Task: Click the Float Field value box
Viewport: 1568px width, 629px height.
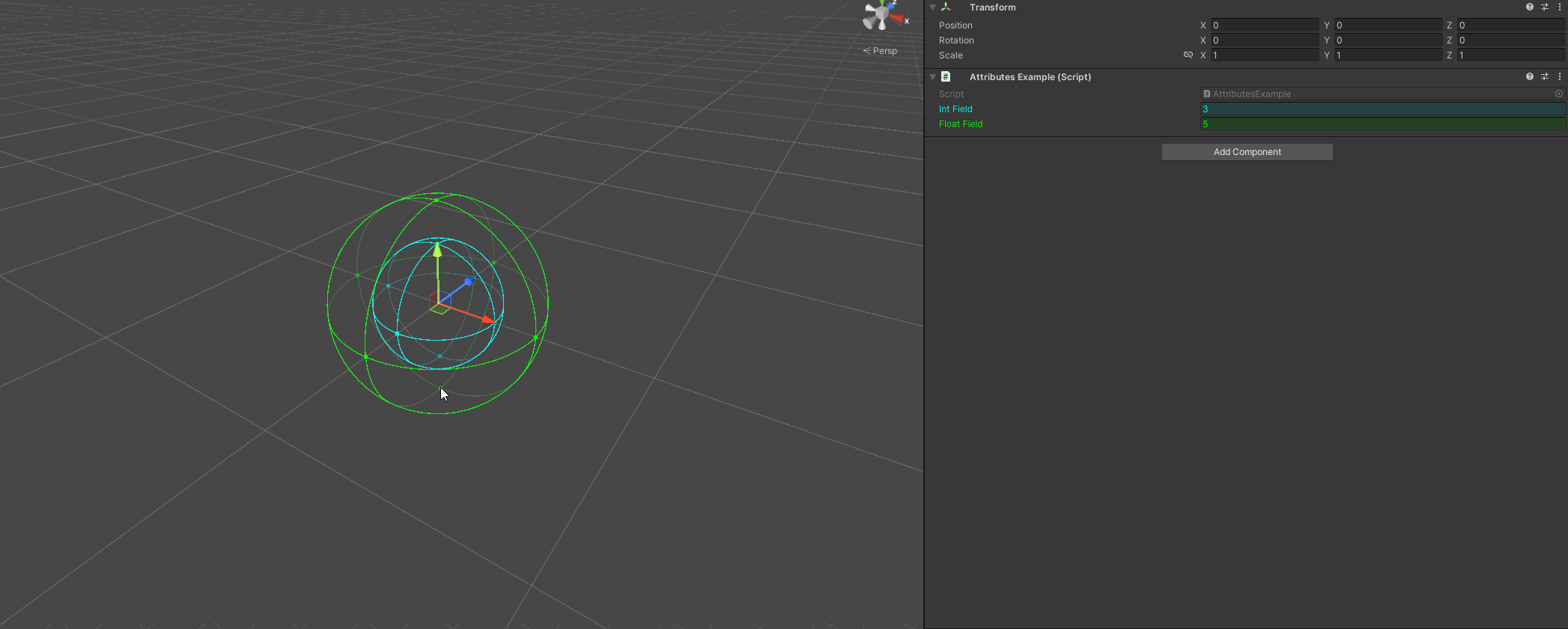Action: tap(1382, 124)
